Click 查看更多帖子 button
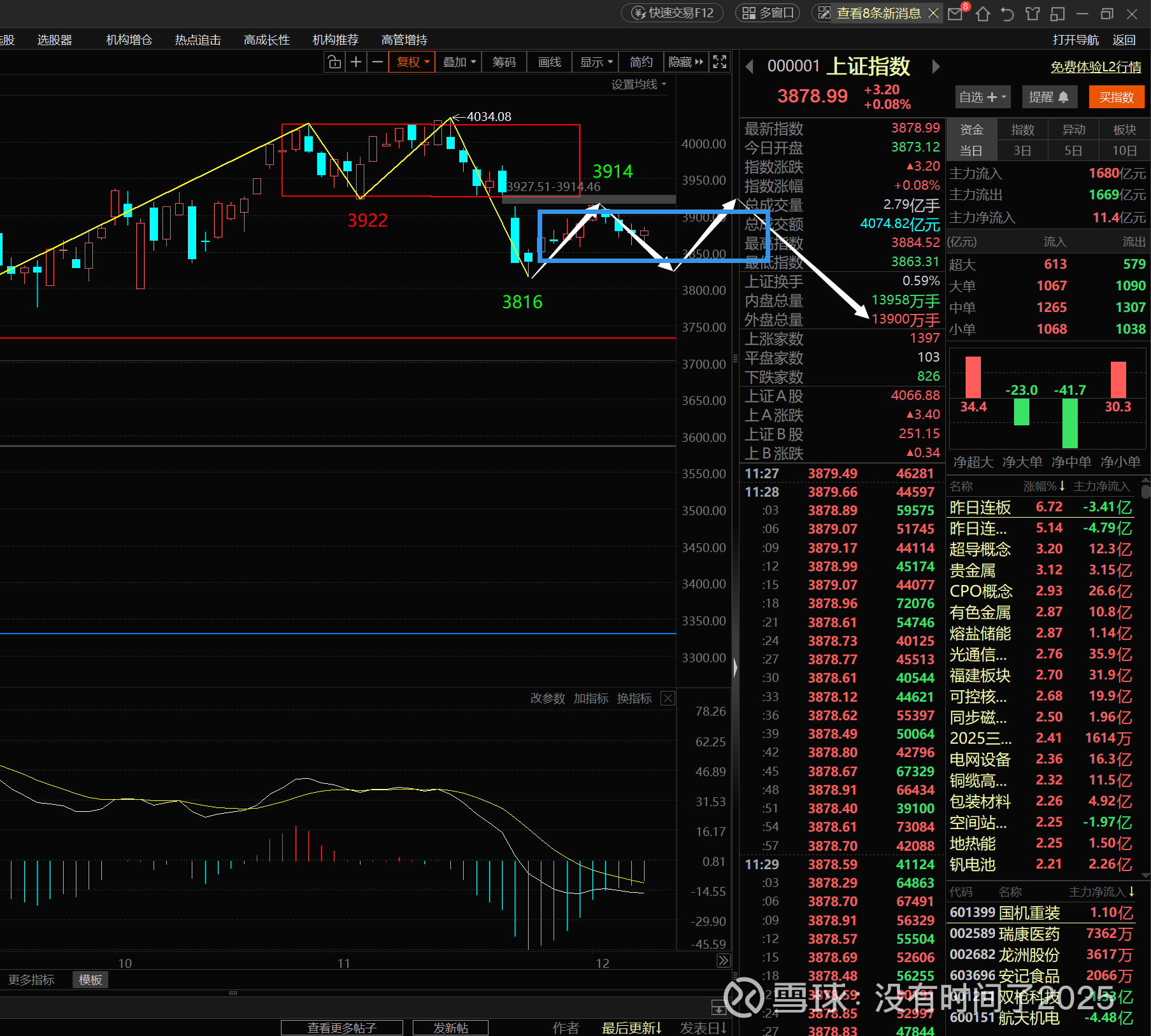This screenshot has height=1036, width=1151. coord(342,1028)
